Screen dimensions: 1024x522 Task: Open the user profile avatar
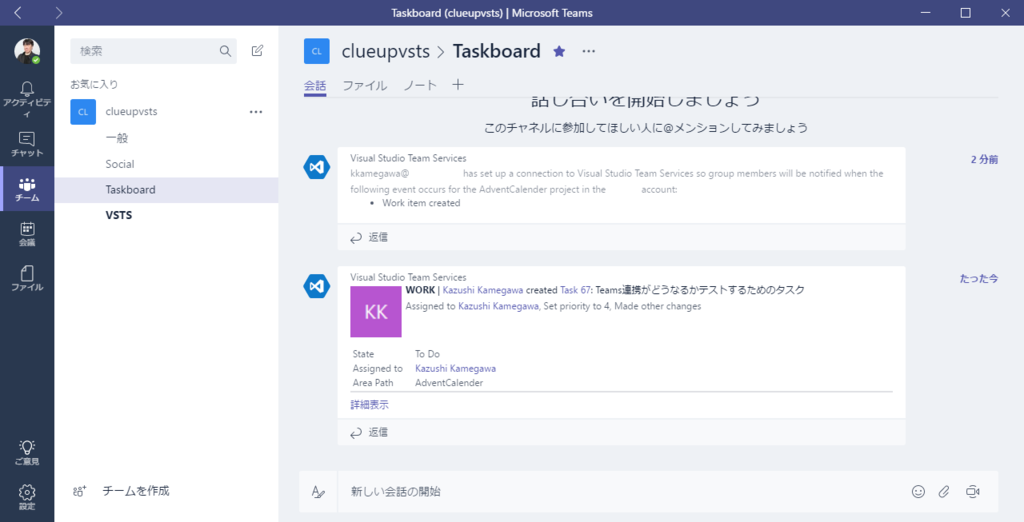click(x=27, y=51)
